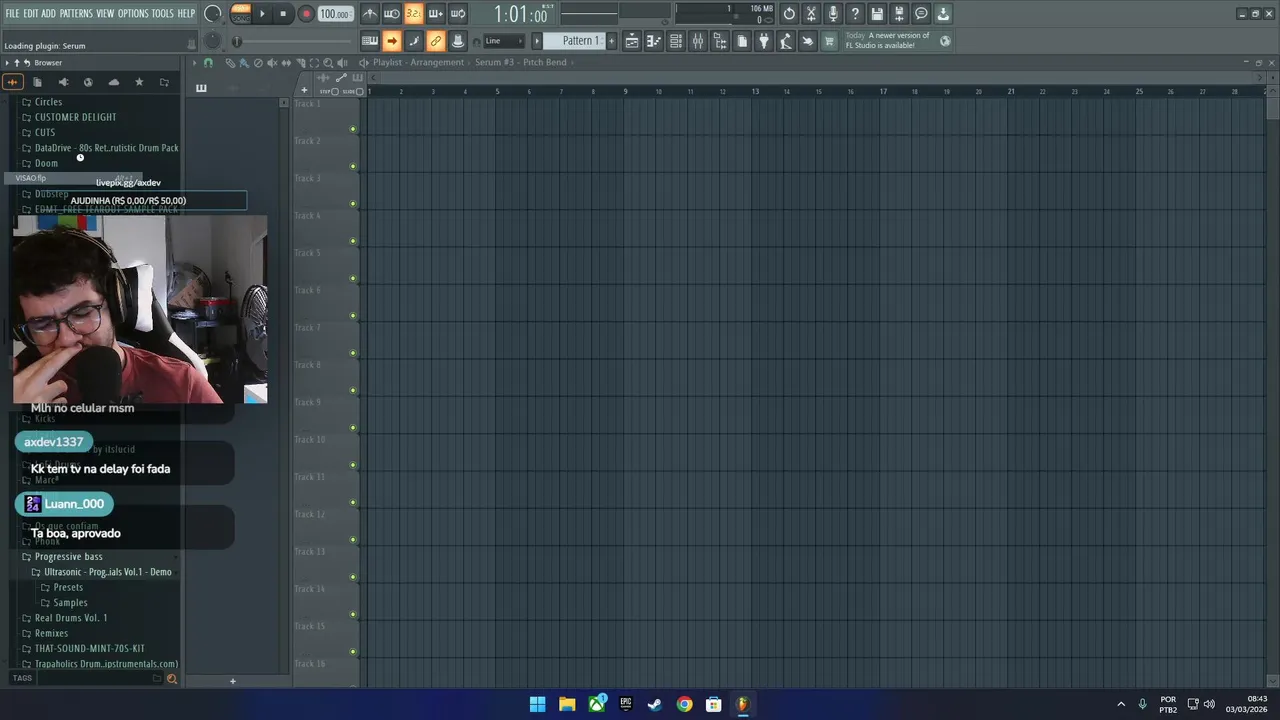
Task: Open the TOOLS menu
Action: coord(162,13)
